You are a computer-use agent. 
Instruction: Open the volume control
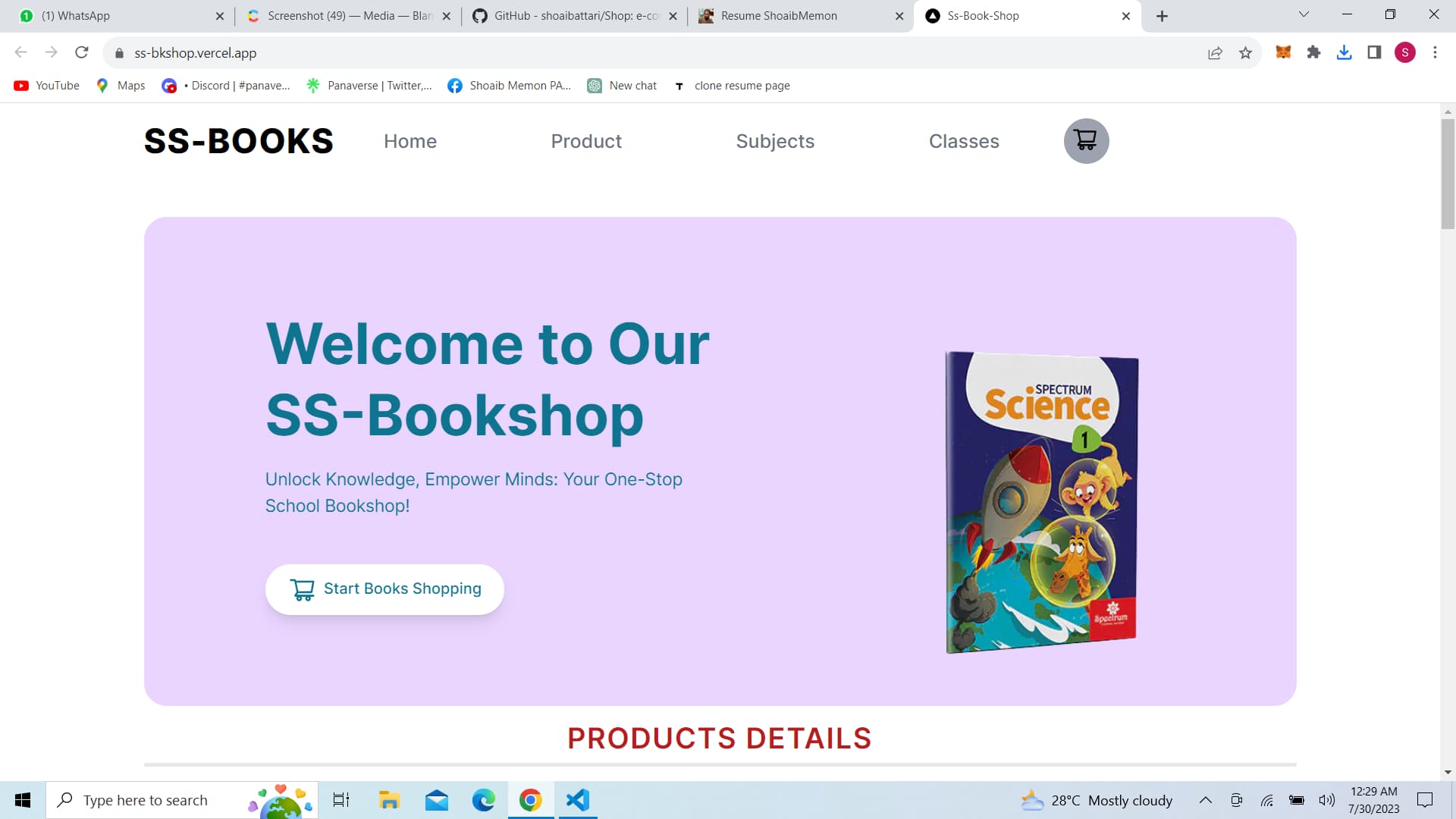tap(1326, 800)
